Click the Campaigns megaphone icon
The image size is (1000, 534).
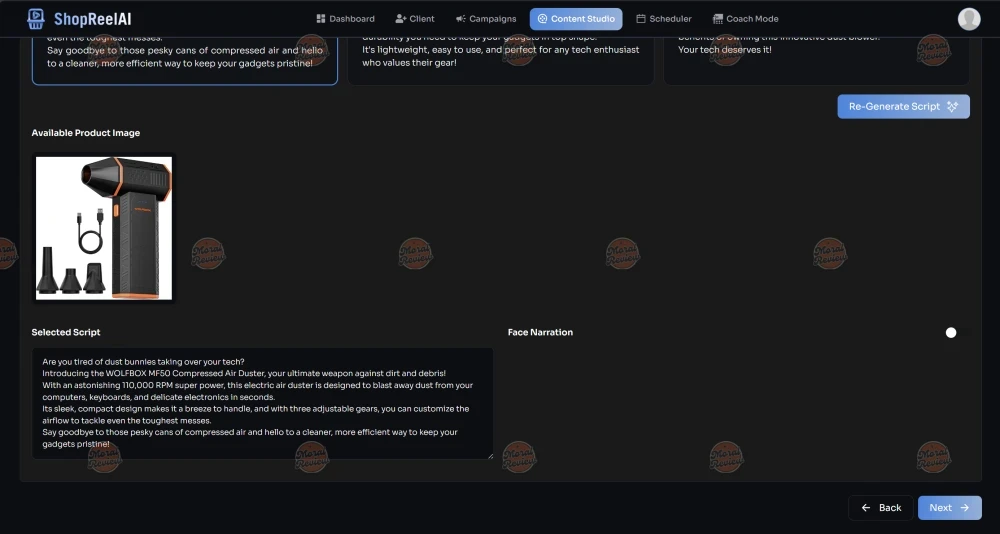(460, 19)
